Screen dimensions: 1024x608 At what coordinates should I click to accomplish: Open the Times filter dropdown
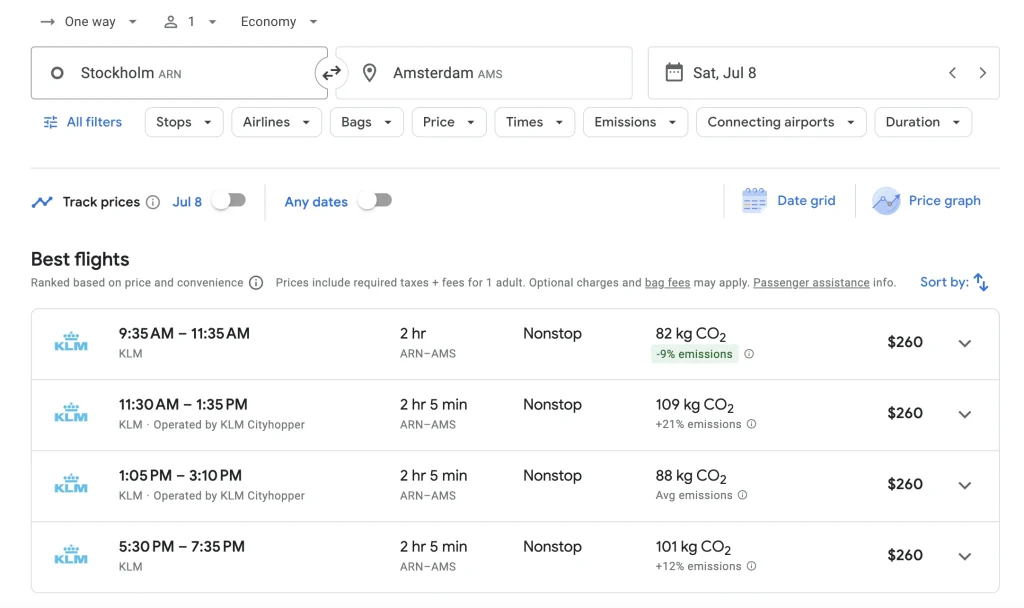(534, 122)
